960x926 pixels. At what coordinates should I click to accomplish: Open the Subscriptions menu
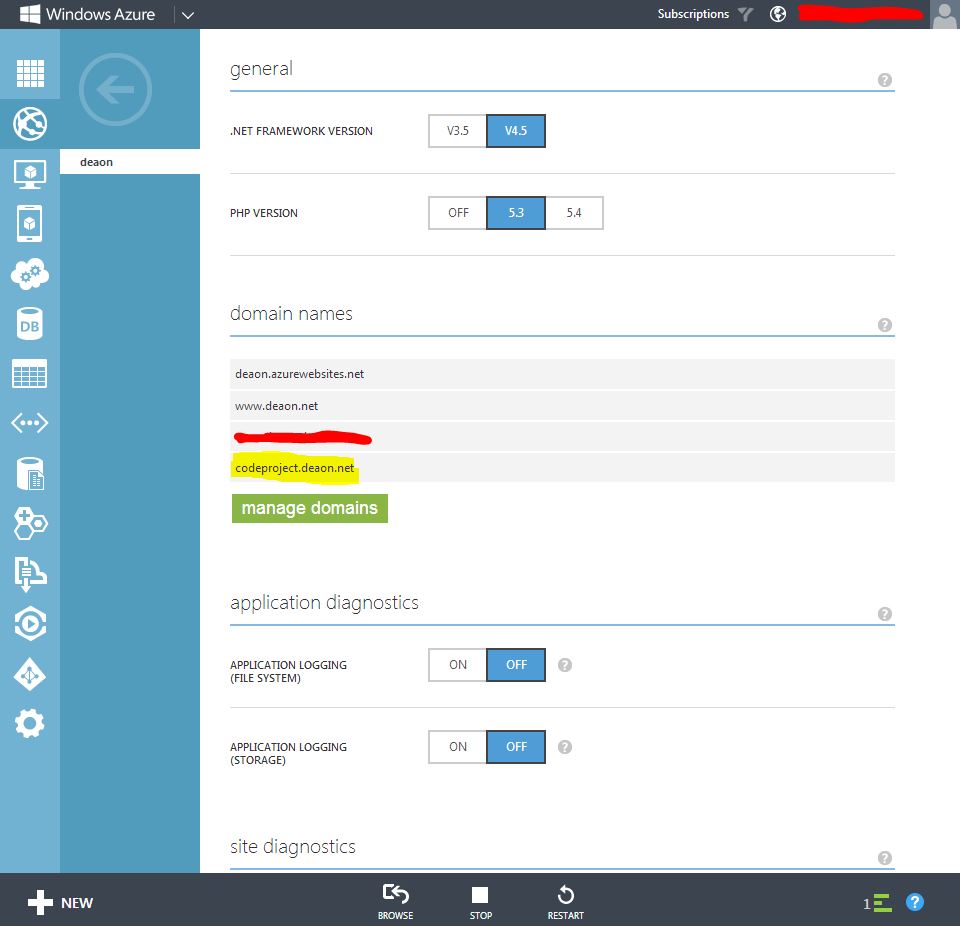[693, 14]
